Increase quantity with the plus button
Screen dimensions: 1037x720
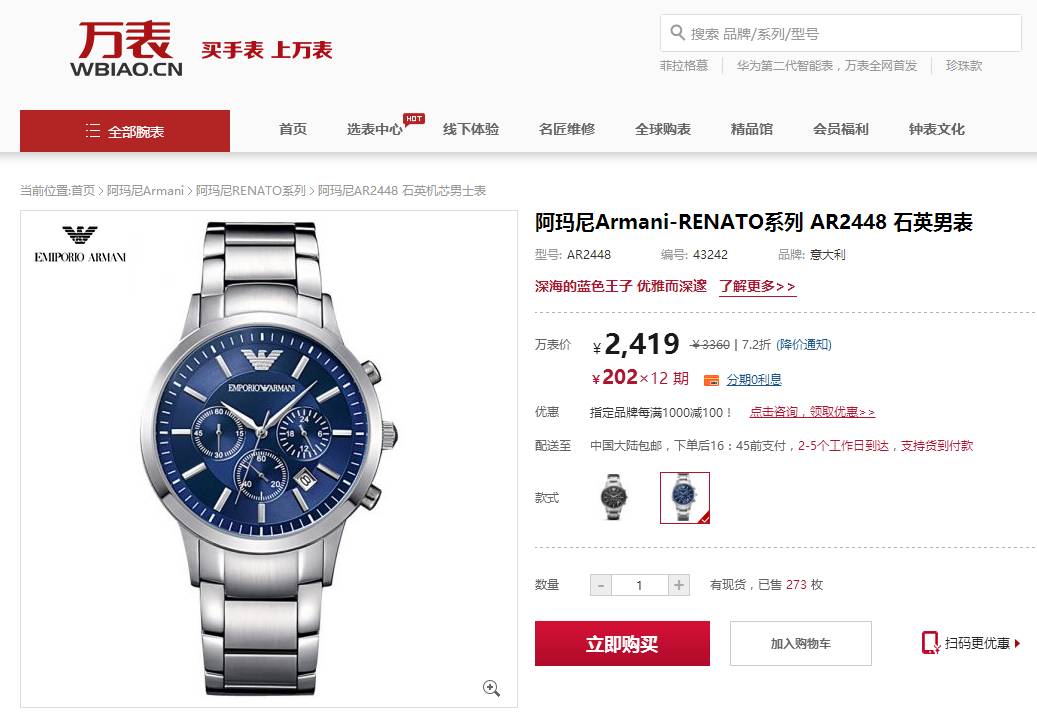pos(679,585)
